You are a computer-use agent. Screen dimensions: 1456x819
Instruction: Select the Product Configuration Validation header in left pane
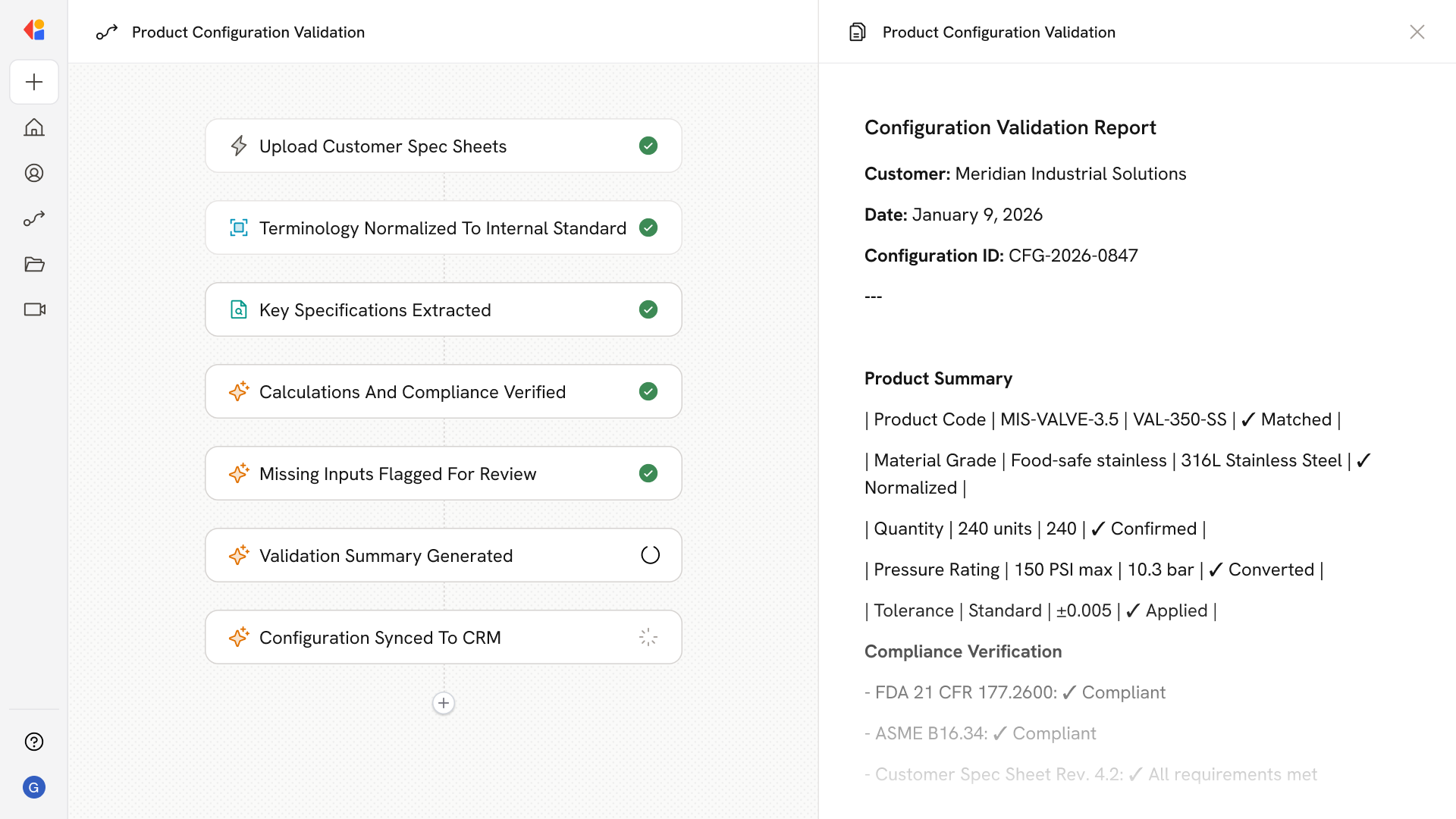pos(248,32)
